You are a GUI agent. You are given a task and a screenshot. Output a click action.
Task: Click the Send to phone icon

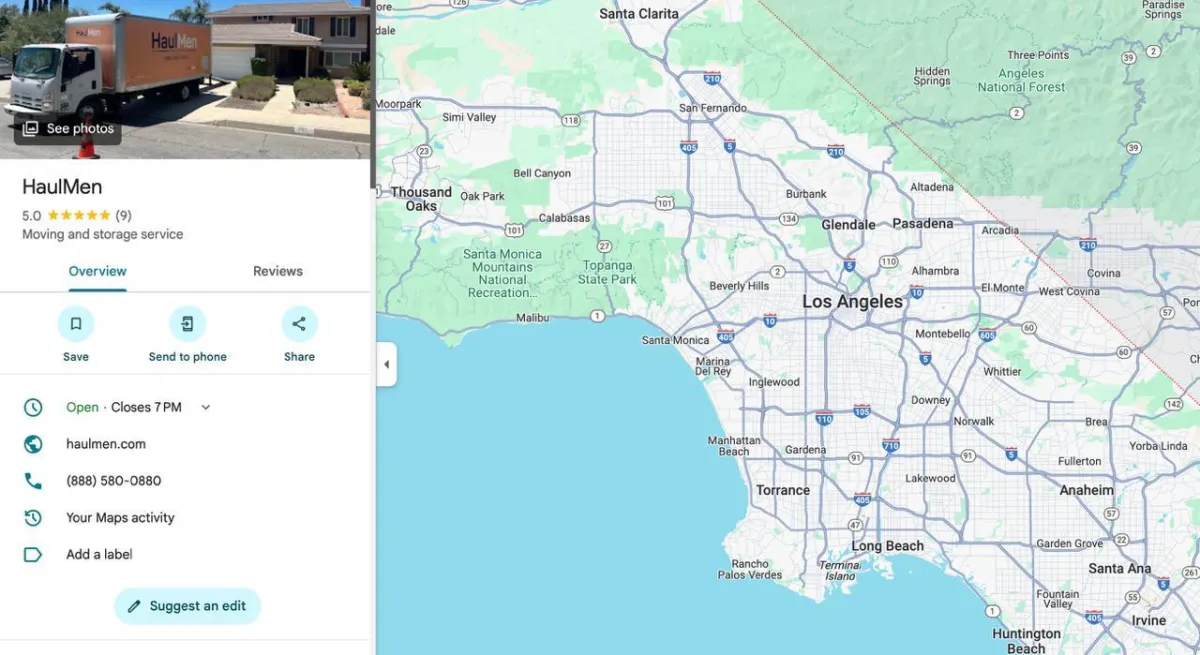tap(187, 324)
